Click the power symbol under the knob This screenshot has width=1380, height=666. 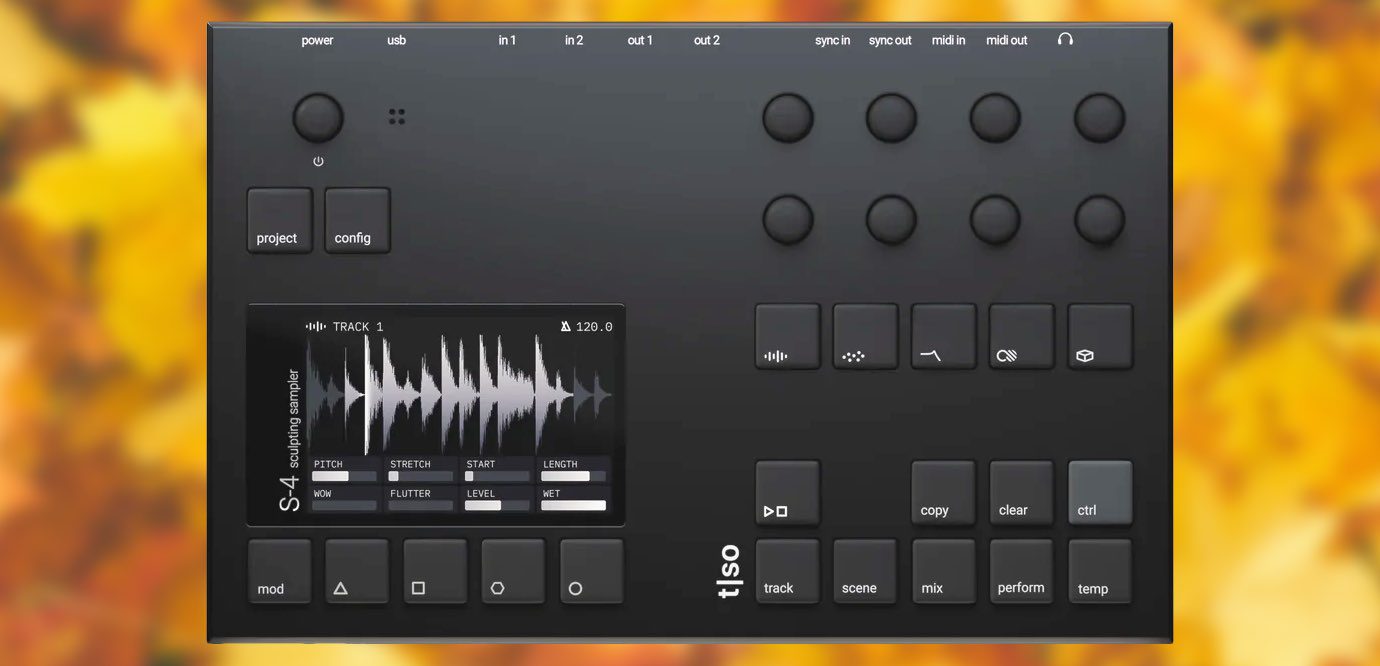(318, 161)
